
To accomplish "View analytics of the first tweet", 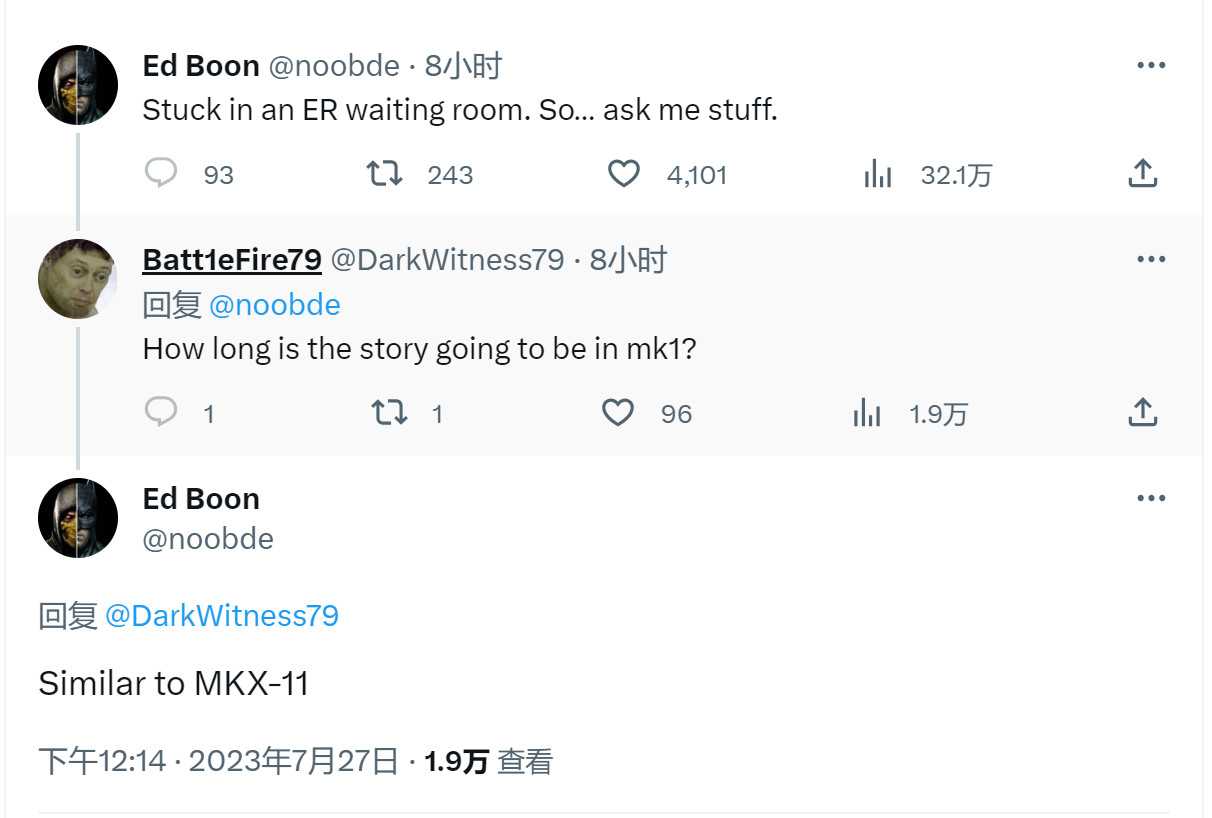I will [x=877, y=175].
